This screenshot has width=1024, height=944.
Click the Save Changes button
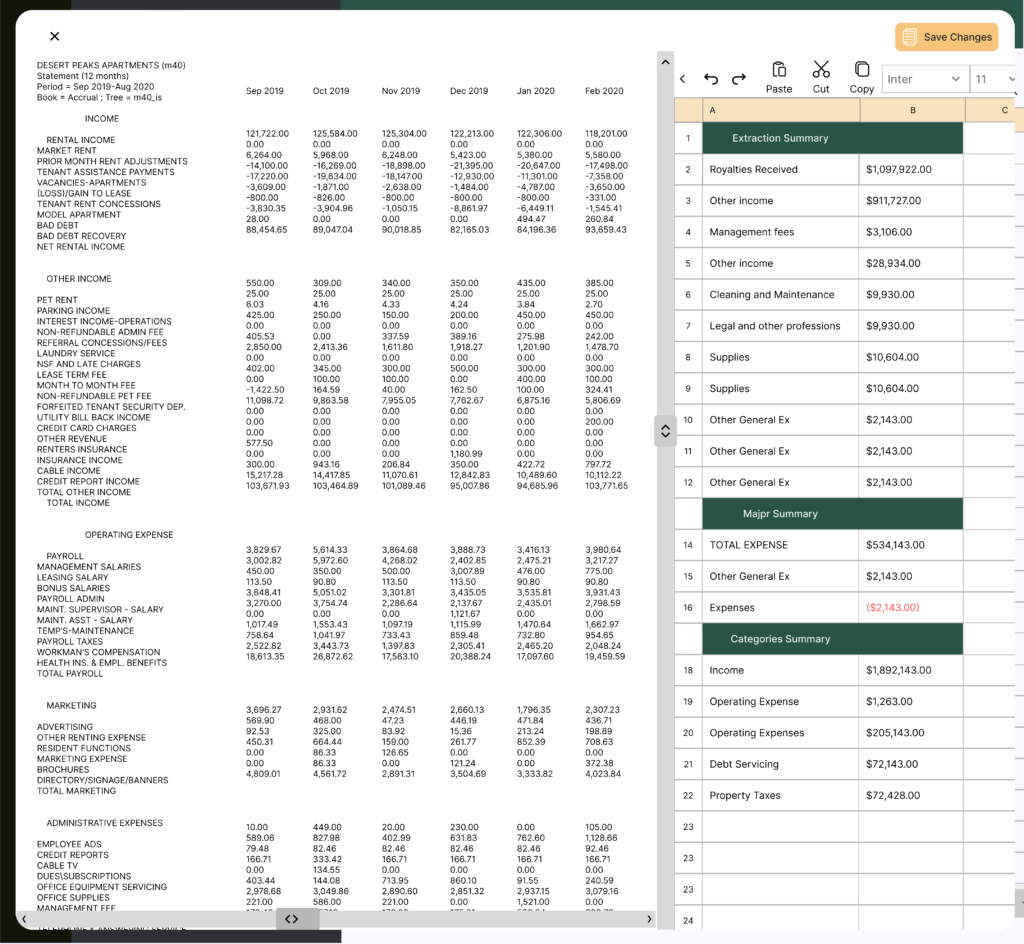946,37
